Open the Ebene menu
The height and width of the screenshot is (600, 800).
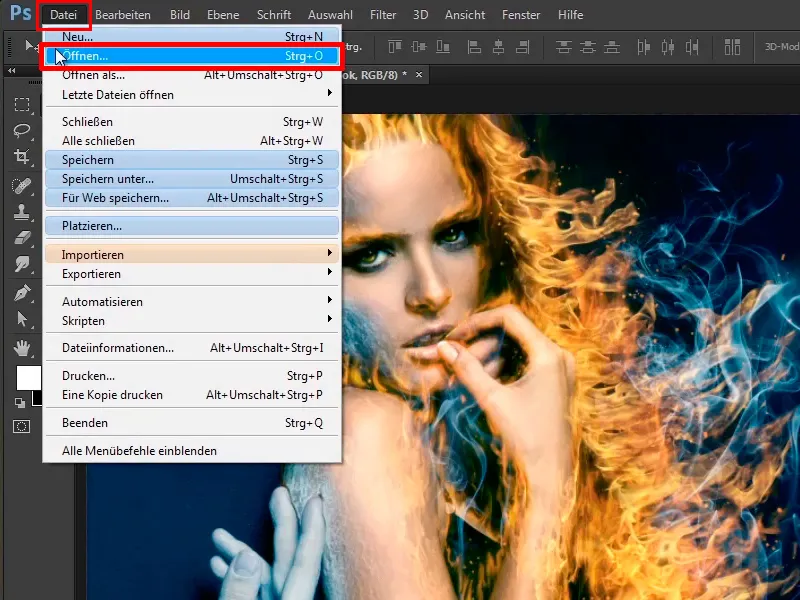pyautogui.click(x=223, y=15)
